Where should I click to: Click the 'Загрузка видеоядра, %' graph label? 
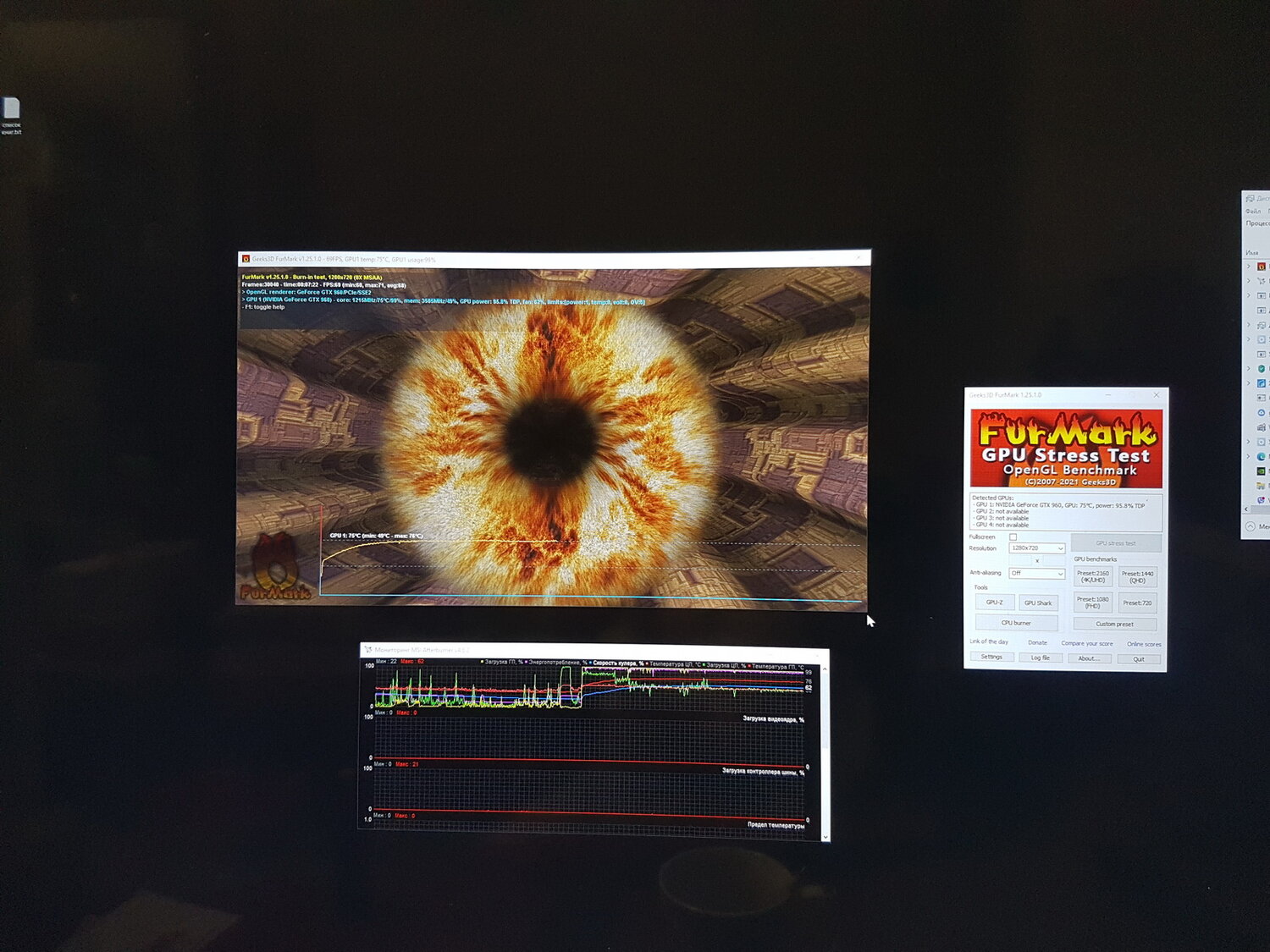click(773, 718)
